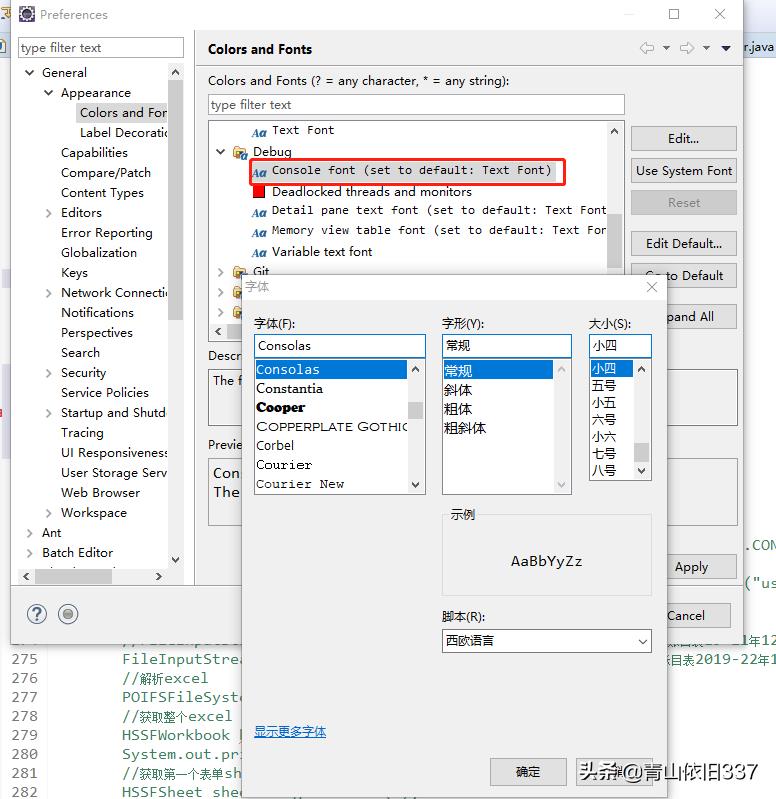Click the Debug folder icon
776x799 pixels.
pos(240,152)
